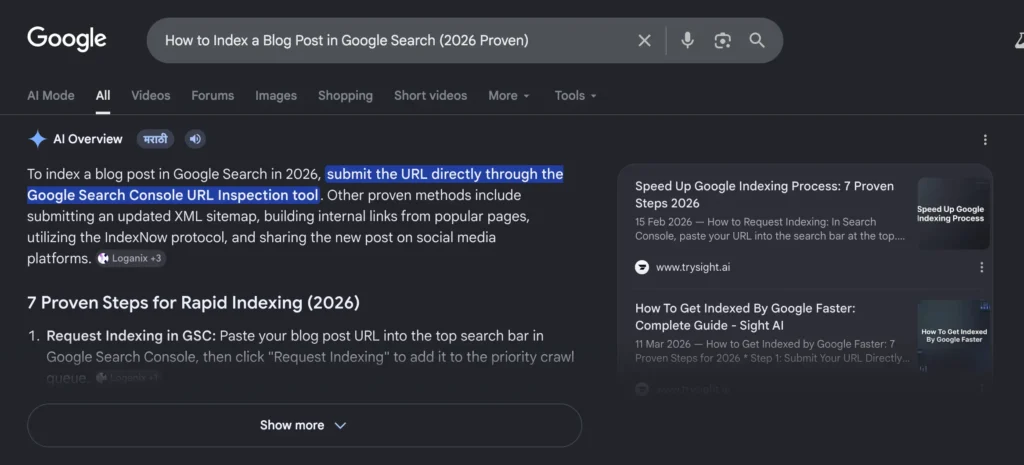Click the www.trysight.ai source link
The width and height of the screenshot is (1024, 465).
(693, 267)
